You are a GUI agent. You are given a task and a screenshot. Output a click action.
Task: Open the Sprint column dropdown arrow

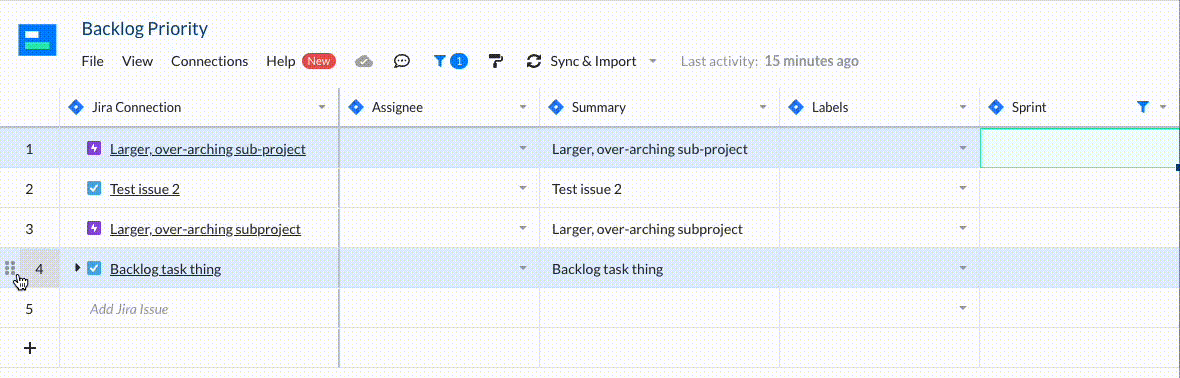tap(1163, 108)
